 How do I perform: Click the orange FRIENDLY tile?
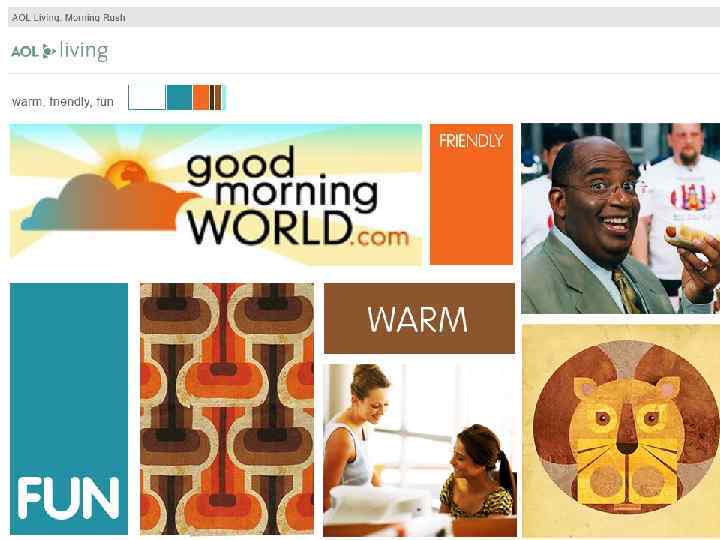click(x=471, y=194)
